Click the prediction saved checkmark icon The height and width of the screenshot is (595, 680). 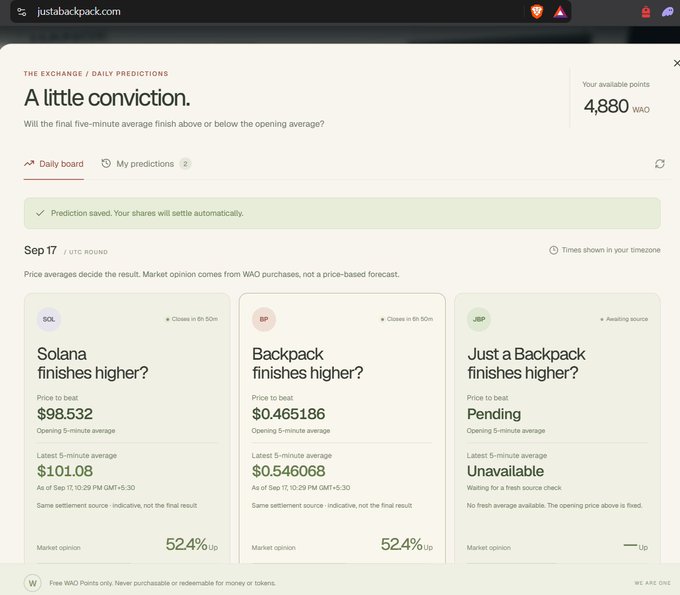pos(40,213)
